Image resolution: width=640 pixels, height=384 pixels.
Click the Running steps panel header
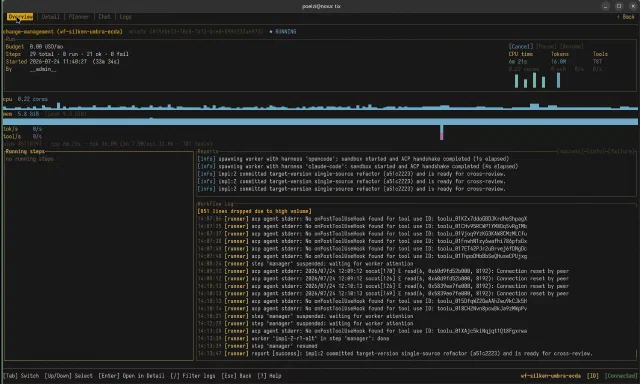25,151
